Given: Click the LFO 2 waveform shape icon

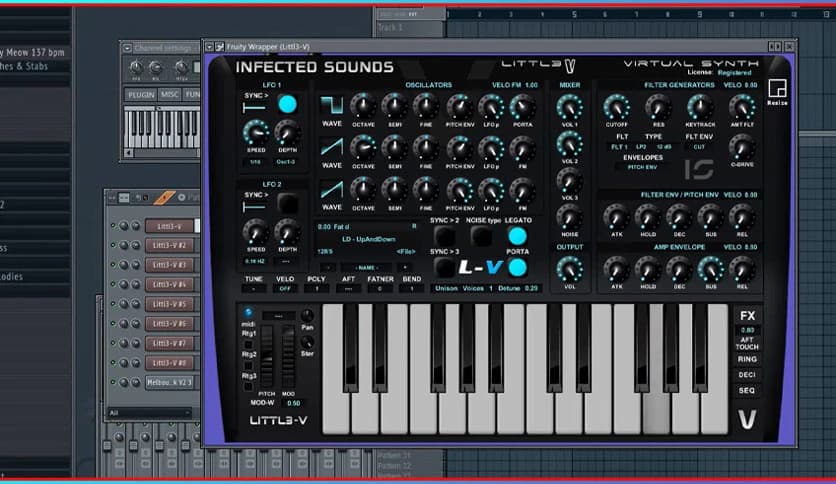Looking at the screenshot, I should tap(254, 207).
